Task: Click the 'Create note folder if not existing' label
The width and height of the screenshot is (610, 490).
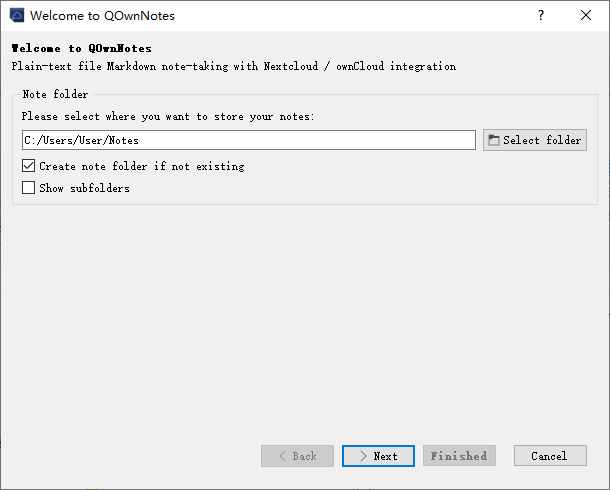Action: pyautogui.click(x=141, y=166)
